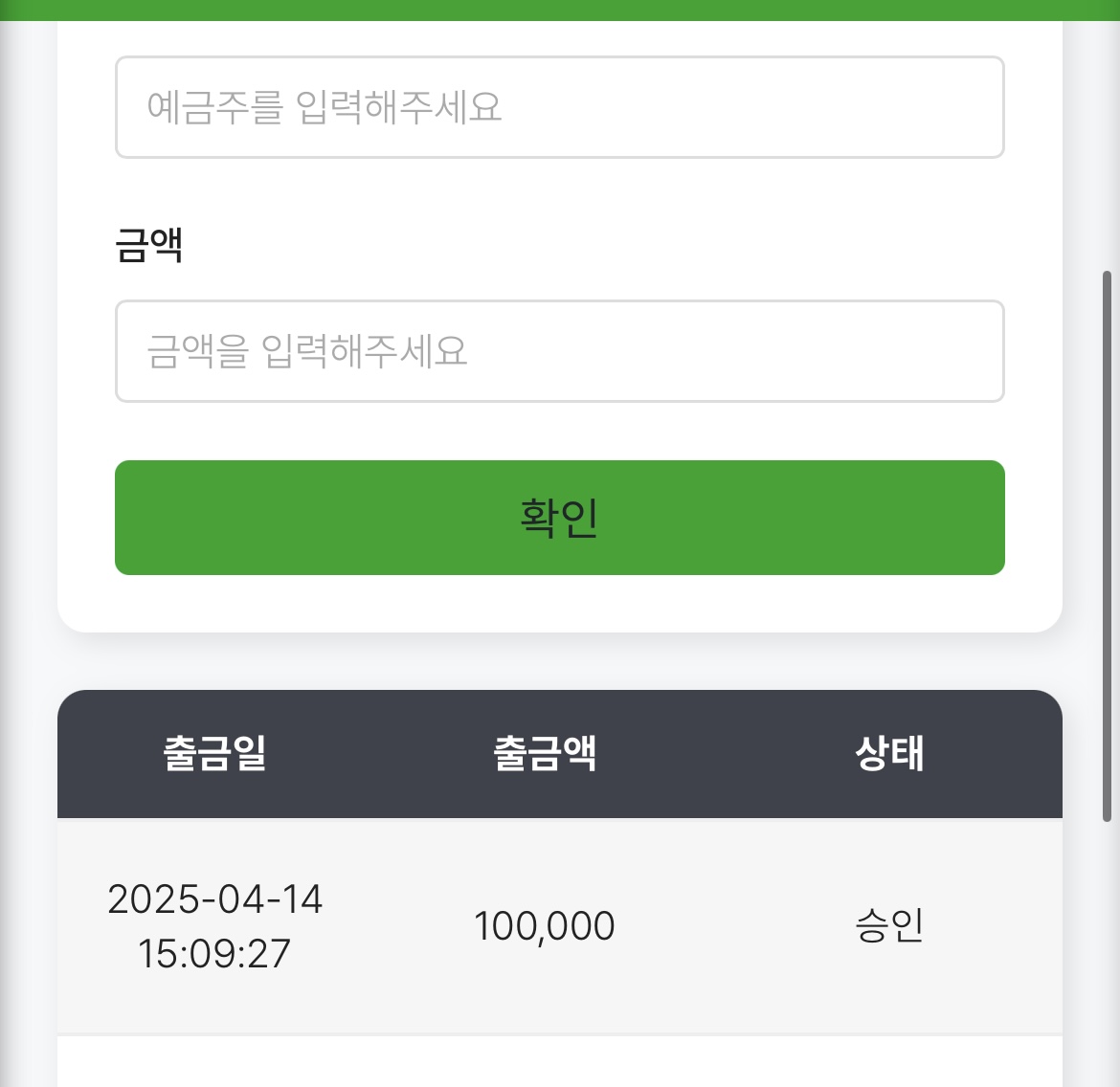Click the dark withdrawal table header bar

383,754
